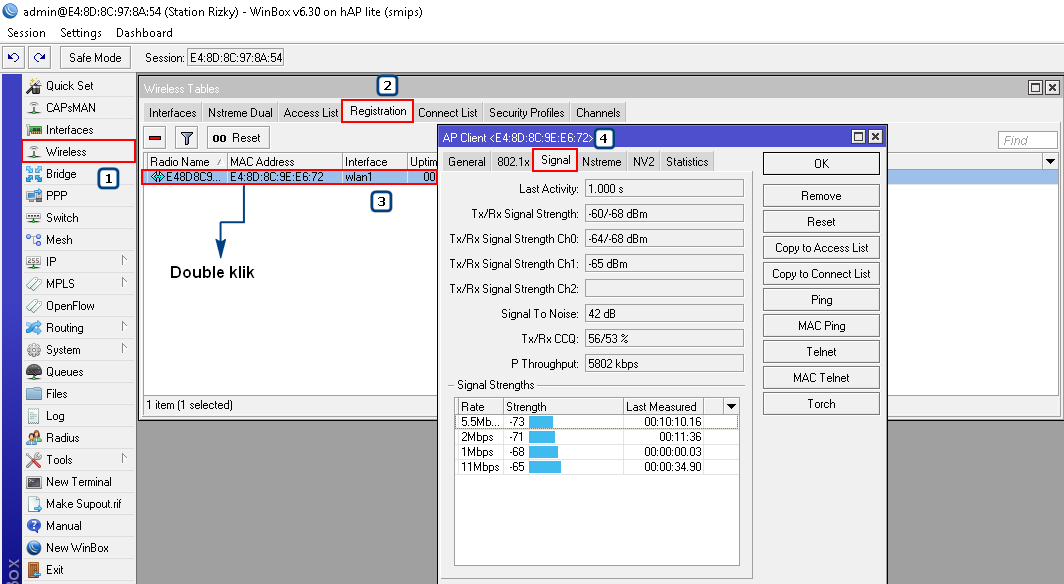Image resolution: width=1064 pixels, height=584 pixels.
Task: Expand the Routing submenu
Action: [124, 326]
